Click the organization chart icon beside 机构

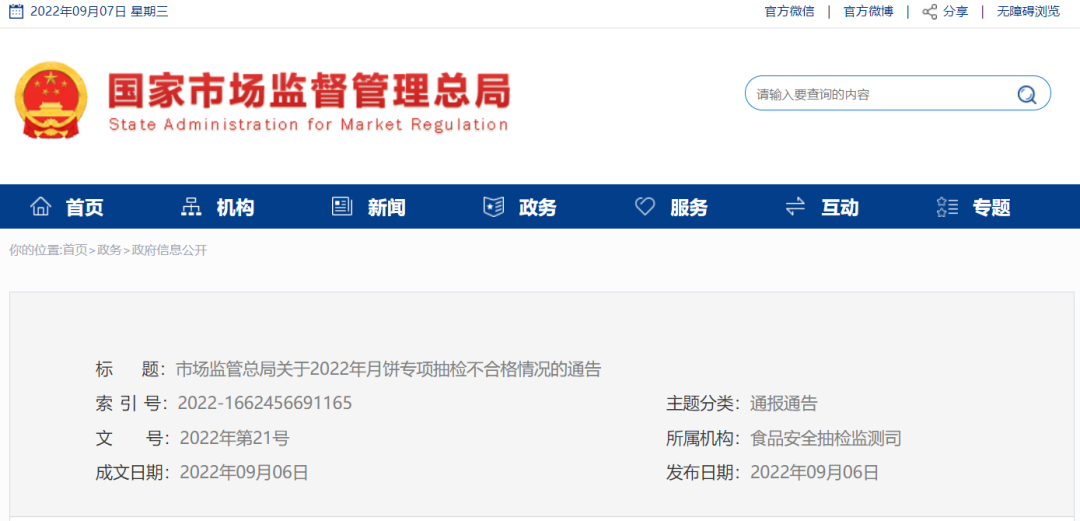191,207
